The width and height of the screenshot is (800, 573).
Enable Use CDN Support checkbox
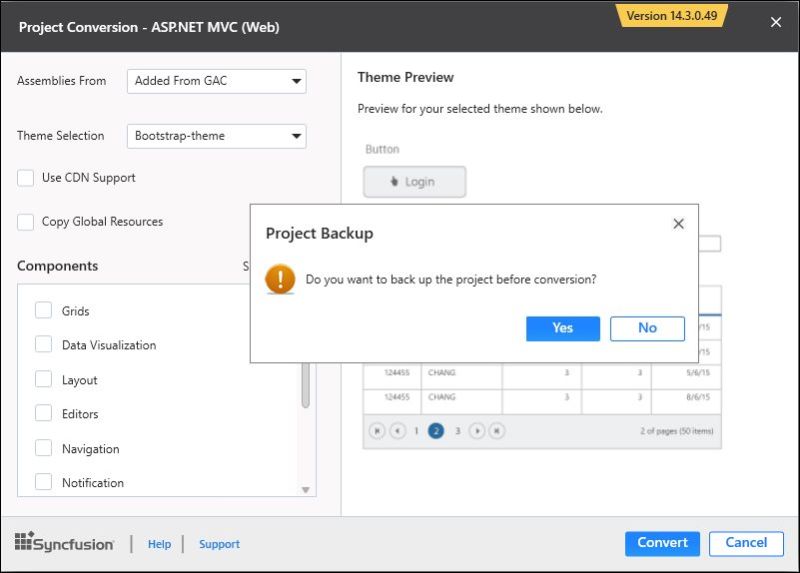[26, 178]
